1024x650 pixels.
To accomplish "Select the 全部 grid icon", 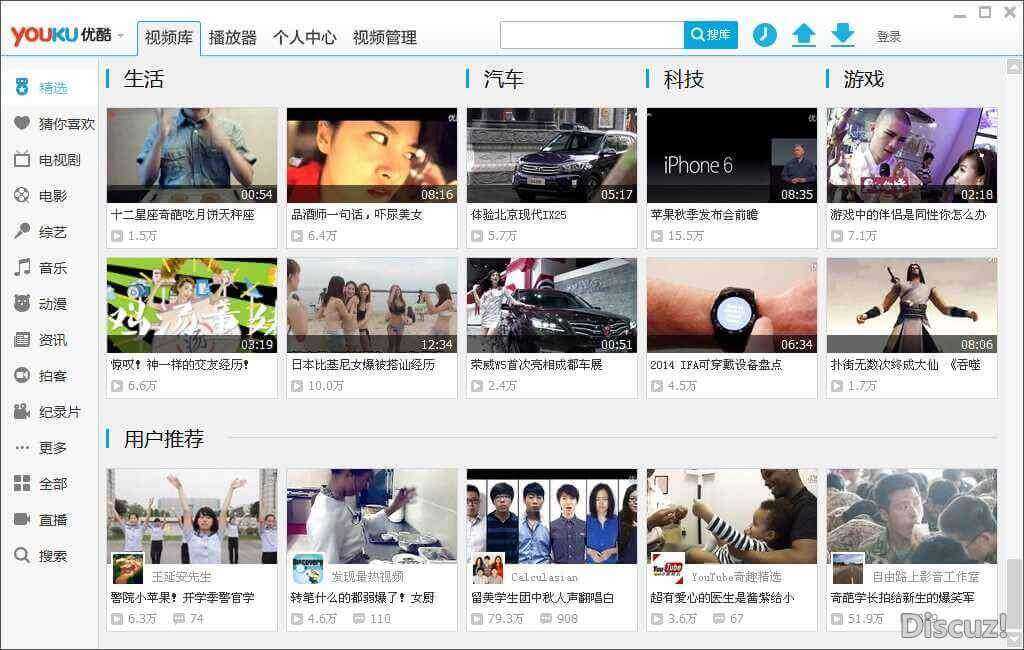I will pyautogui.click(x=22, y=483).
